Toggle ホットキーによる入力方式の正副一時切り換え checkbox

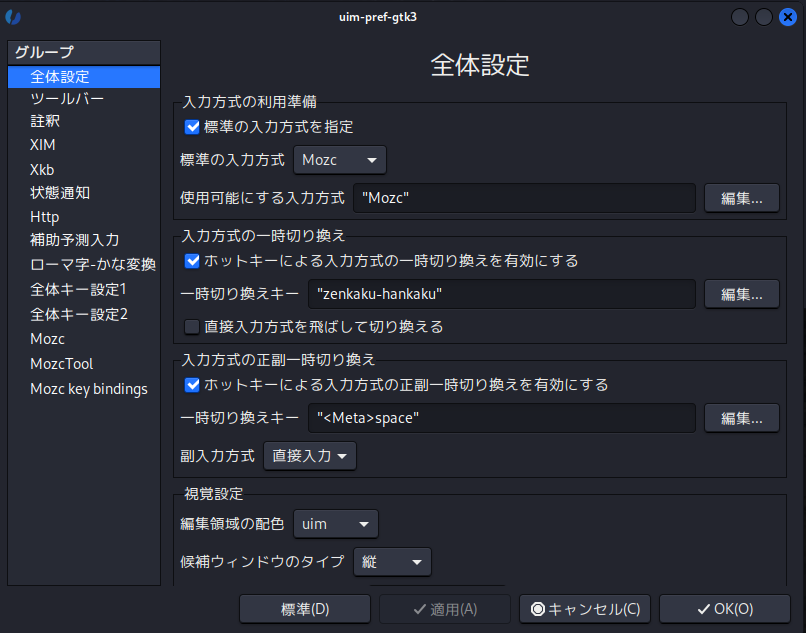coord(192,385)
